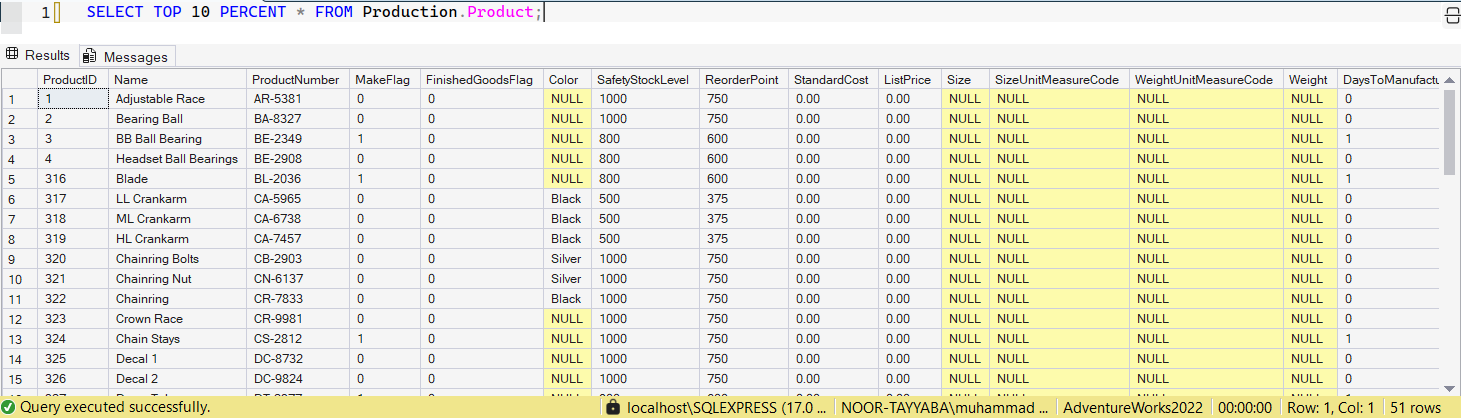Click the Decal 2 cell

tap(177, 379)
